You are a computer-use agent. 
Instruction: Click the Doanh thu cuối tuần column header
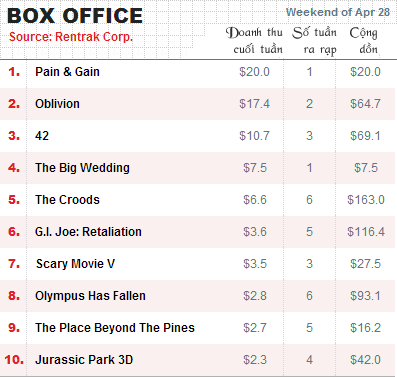click(x=254, y=41)
